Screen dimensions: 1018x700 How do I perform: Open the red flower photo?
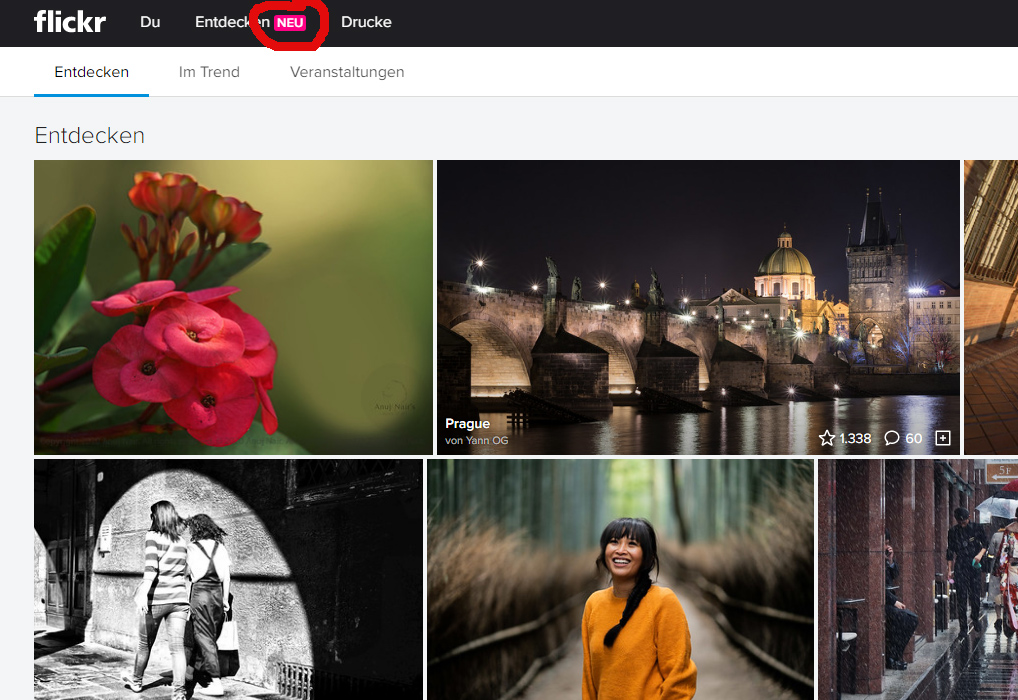233,307
